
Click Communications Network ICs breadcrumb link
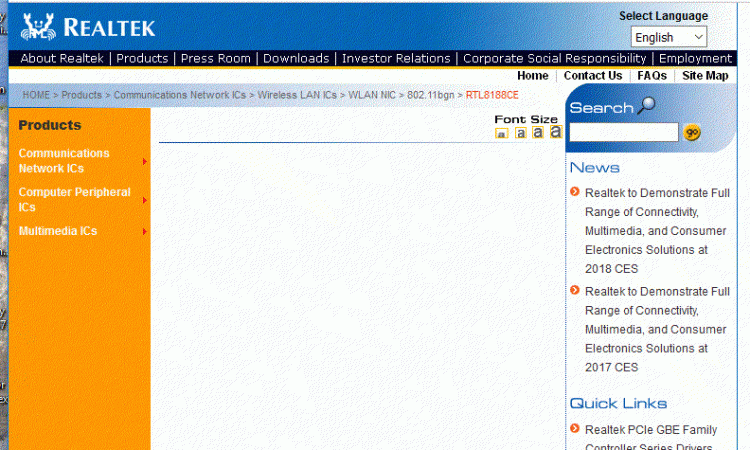pyautogui.click(x=179, y=95)
